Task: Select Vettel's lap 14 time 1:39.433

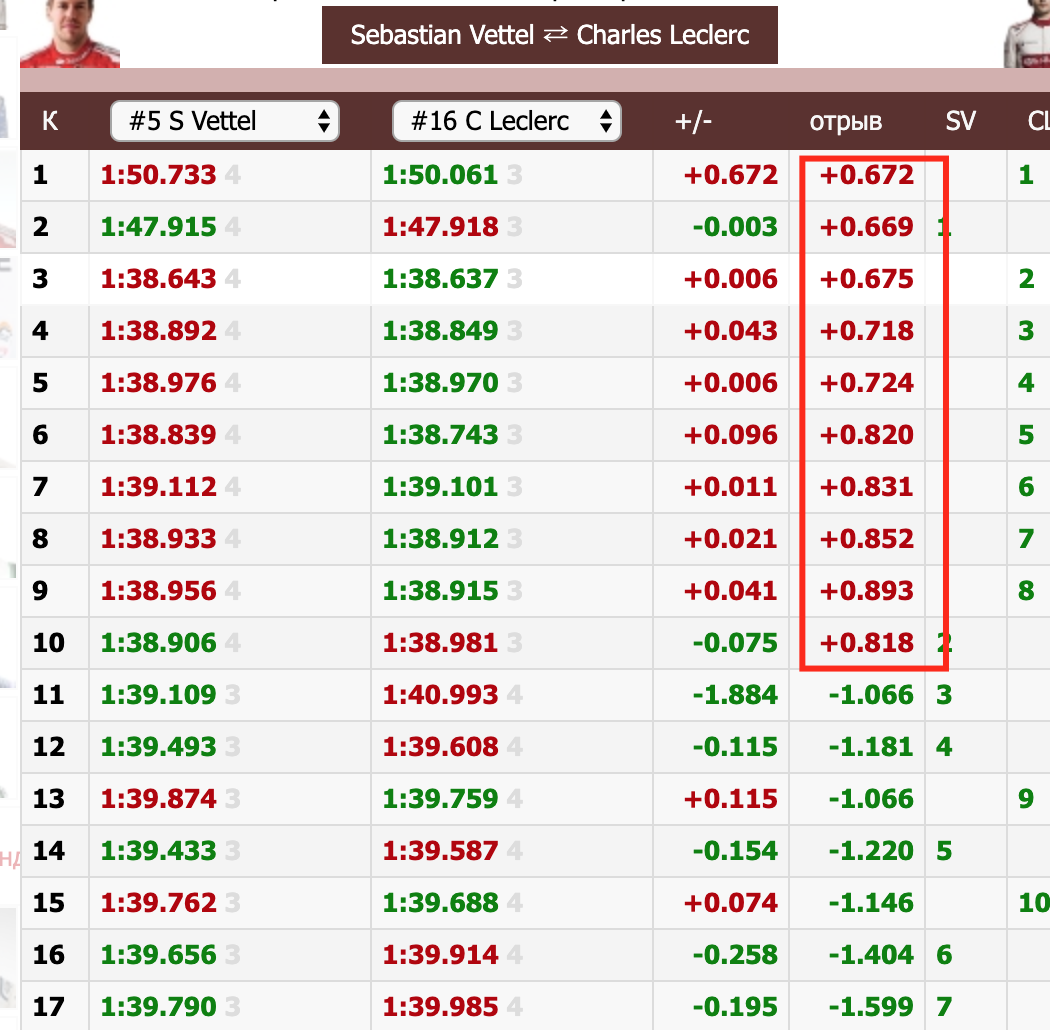Action: [x=159, y=851]
